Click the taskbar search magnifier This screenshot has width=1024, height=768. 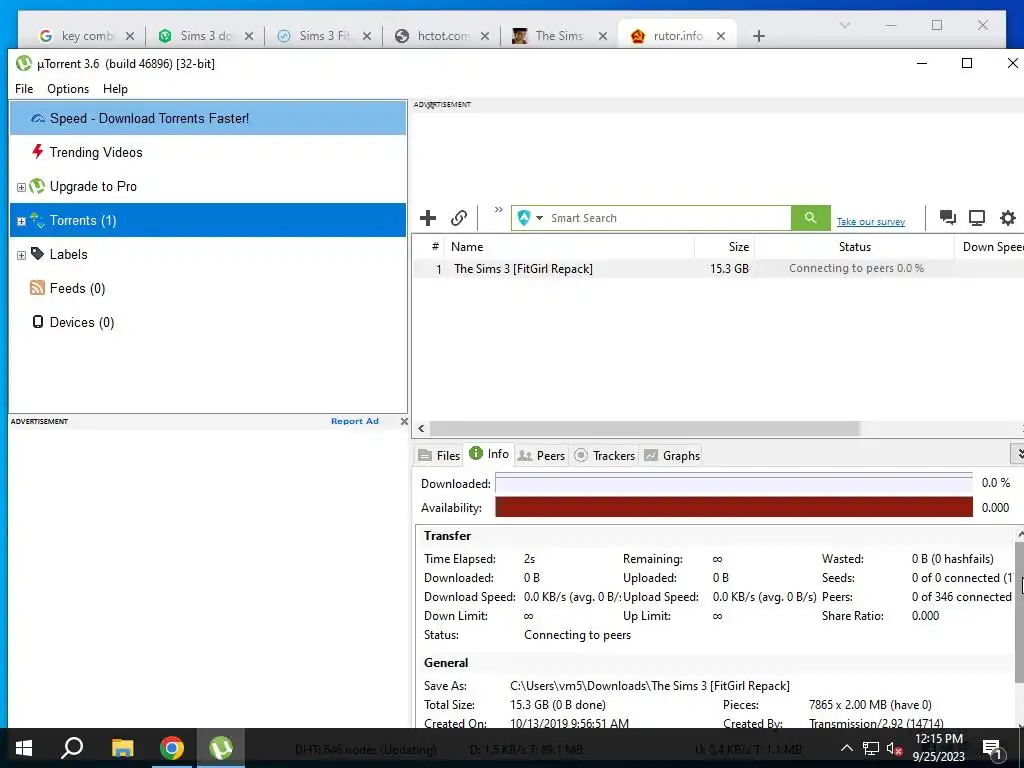tap(72, 748)
